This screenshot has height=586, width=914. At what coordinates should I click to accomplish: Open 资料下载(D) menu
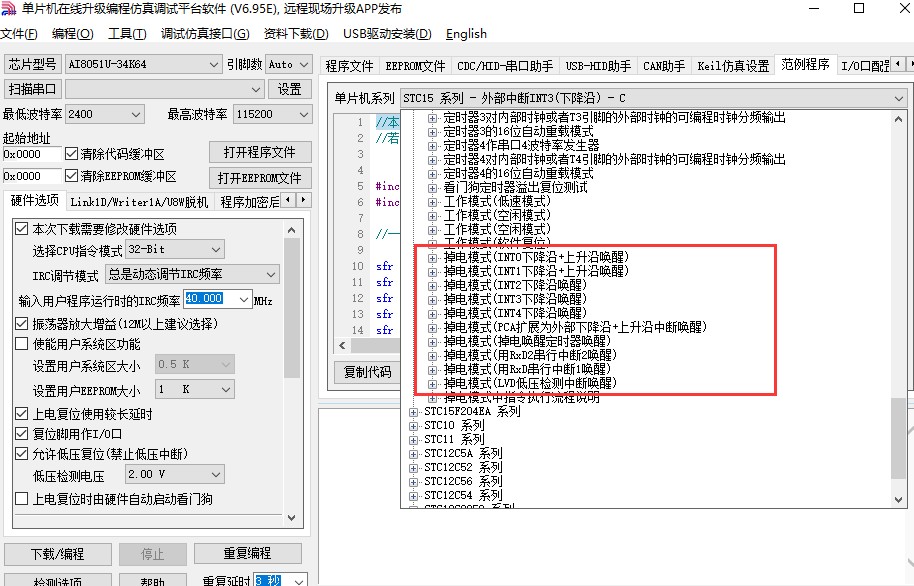click(x=296, y=34)
